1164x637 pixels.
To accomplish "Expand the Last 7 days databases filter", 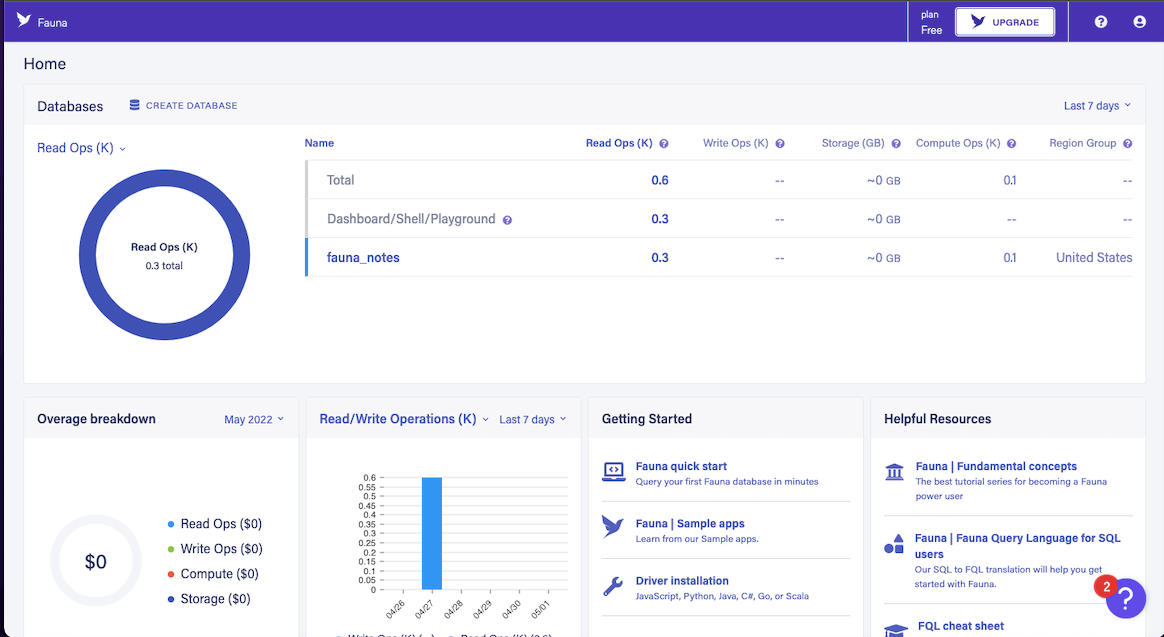I will click(1097, 106).
